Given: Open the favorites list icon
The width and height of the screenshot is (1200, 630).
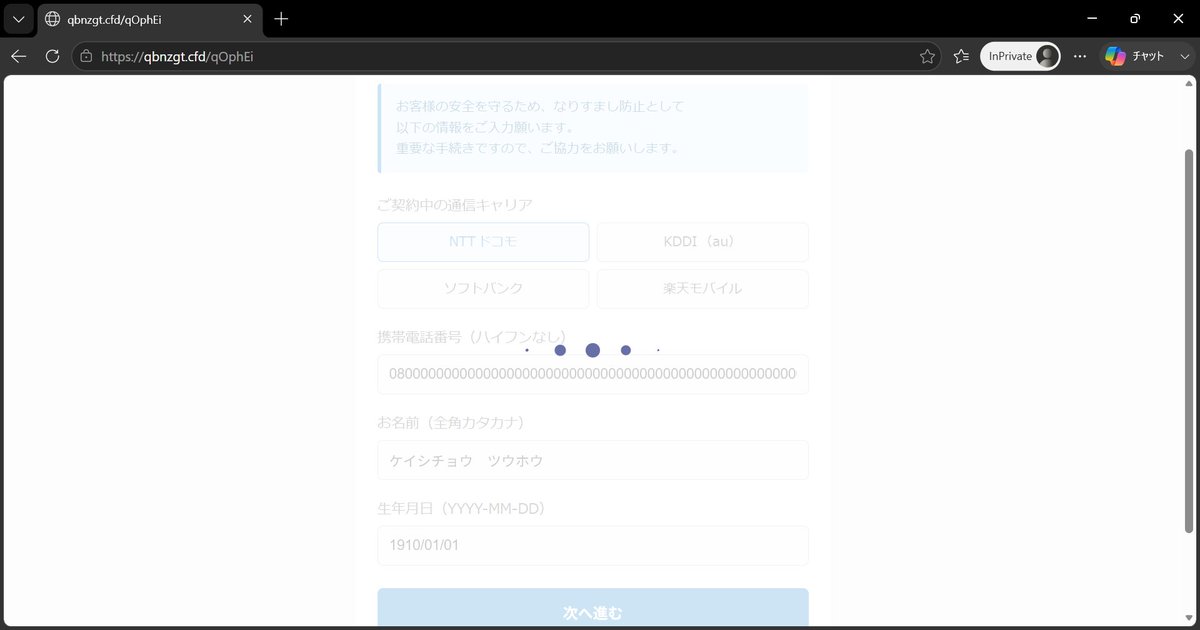Looking at the screenshot, I should (x=961, y=57).
